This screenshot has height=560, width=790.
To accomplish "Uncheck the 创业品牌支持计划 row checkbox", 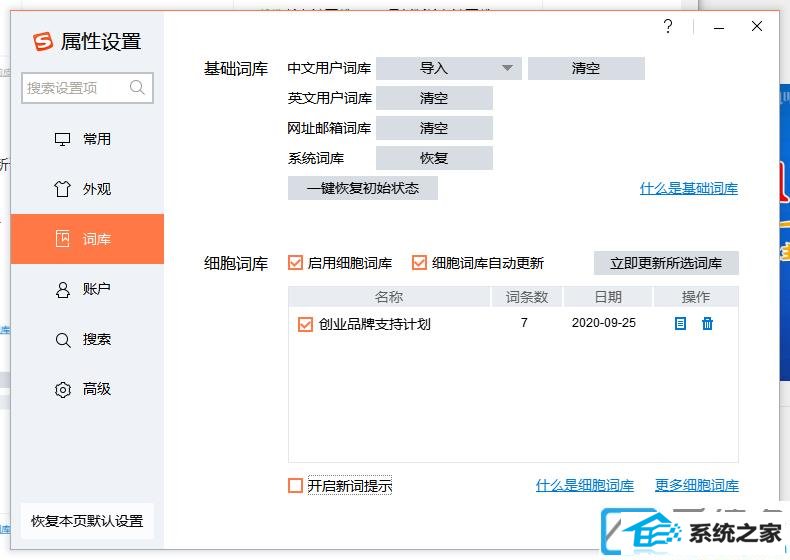I will pyautogui.click(x=305, y=324).
